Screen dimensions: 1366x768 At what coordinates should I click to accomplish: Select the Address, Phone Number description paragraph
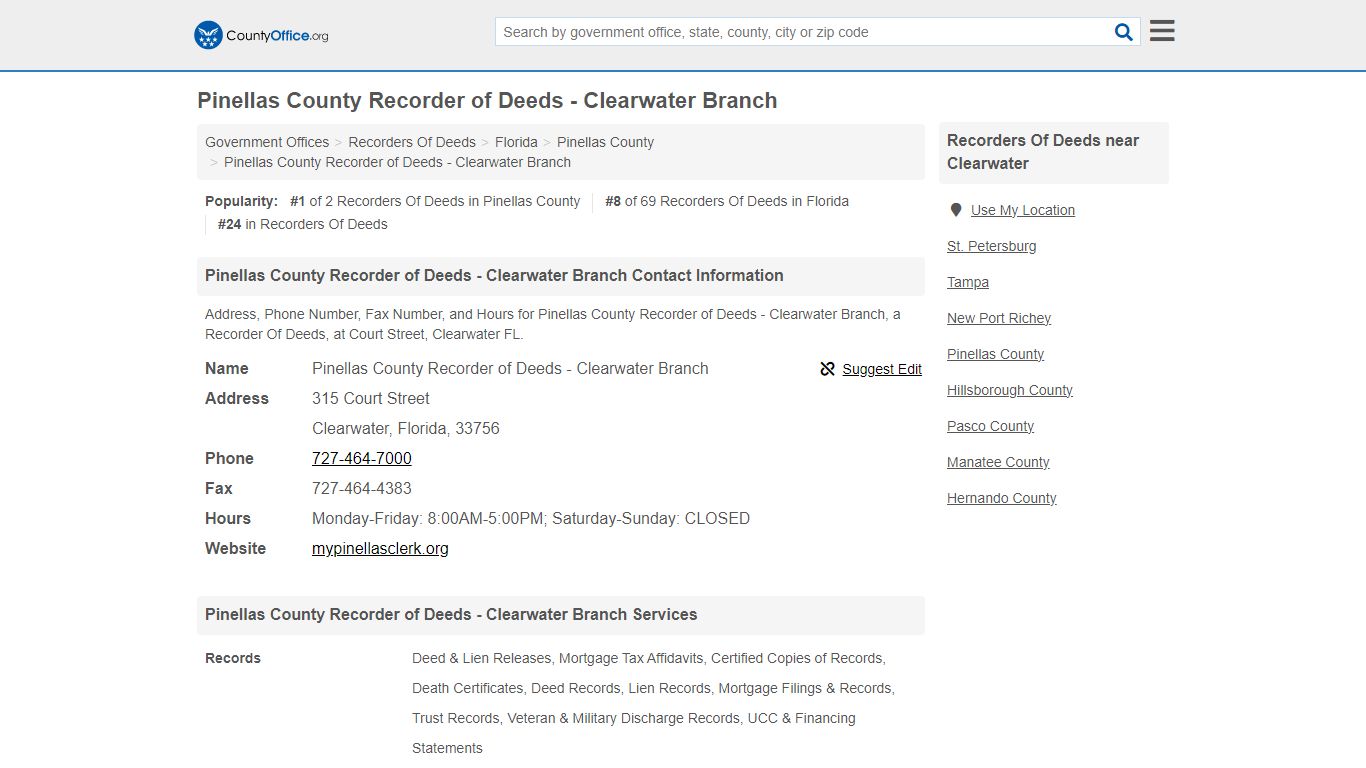click(x=553, y=324)
